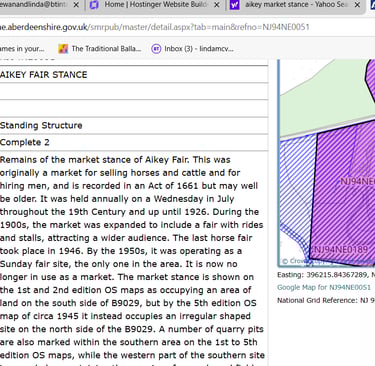Open the Inbox (3) bookmark
Viewport: 375px width, 366px height.
pos(193,49)
